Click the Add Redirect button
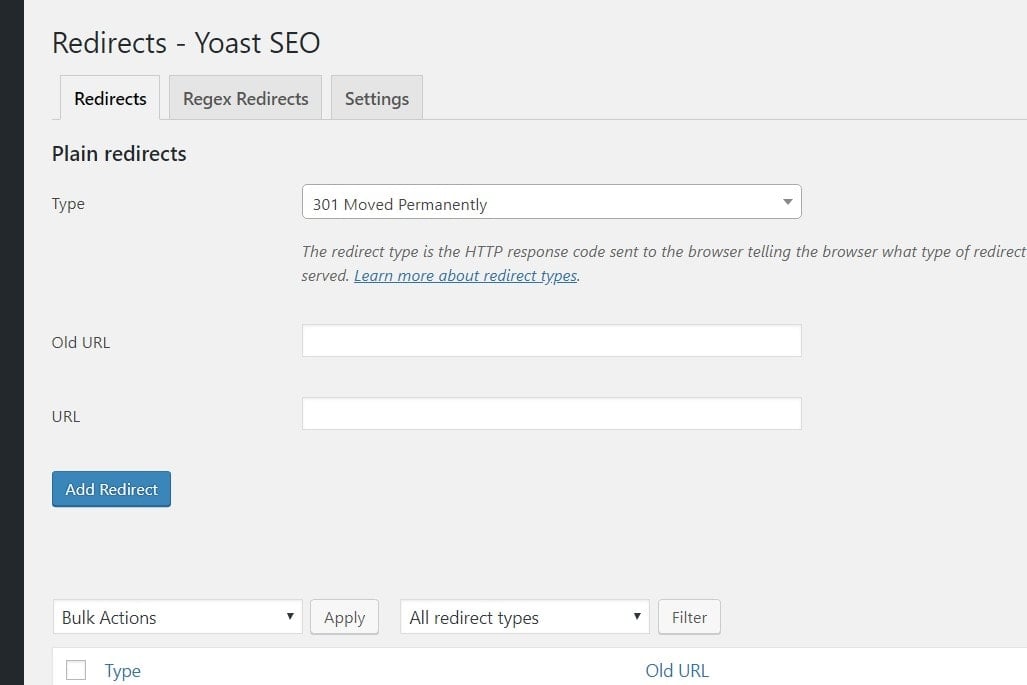 coord(111,489)
